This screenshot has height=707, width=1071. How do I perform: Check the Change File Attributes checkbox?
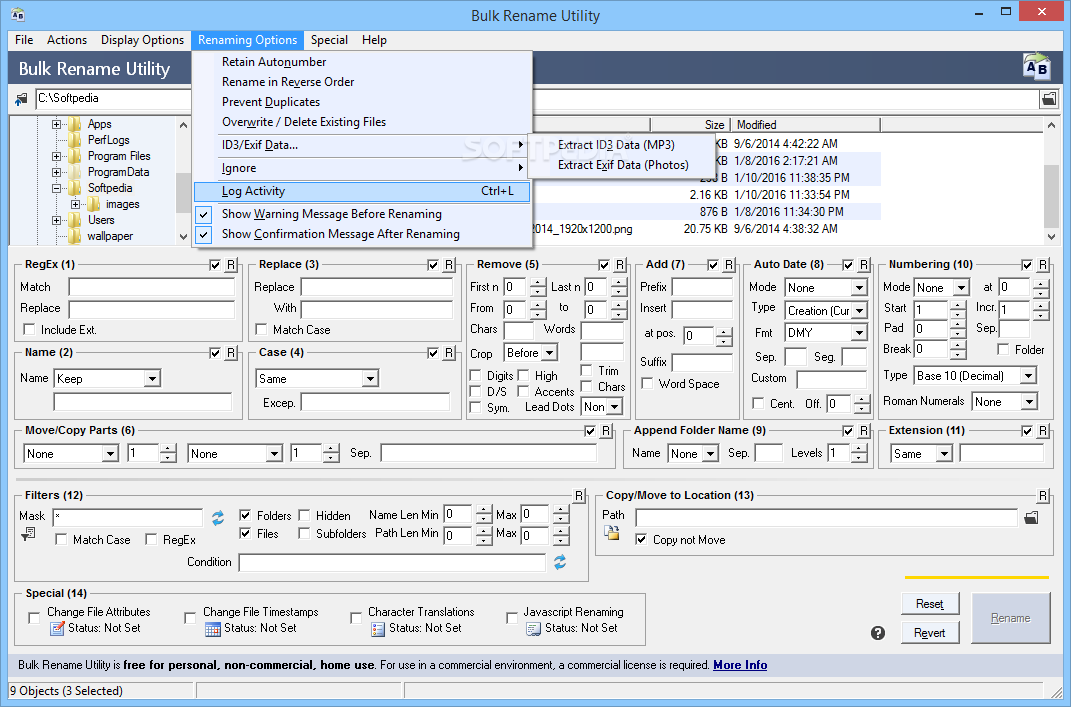(x=33, y=618)
